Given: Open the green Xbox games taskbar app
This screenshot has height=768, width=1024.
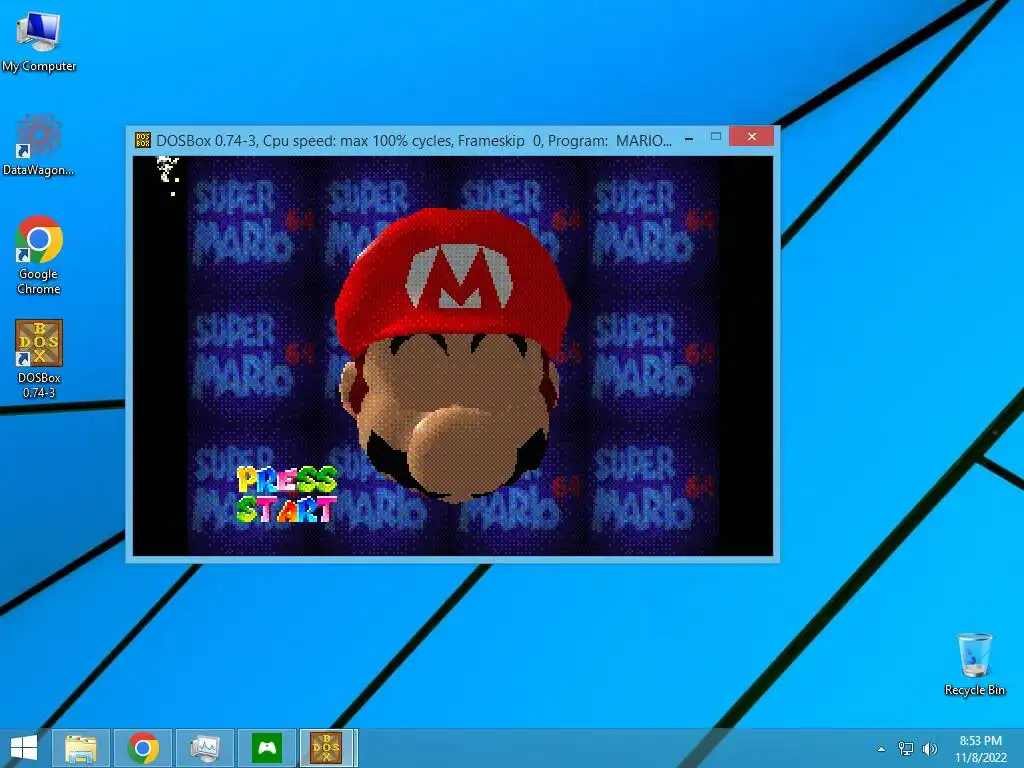Looking at the screenshot, I should coord(266,748).
